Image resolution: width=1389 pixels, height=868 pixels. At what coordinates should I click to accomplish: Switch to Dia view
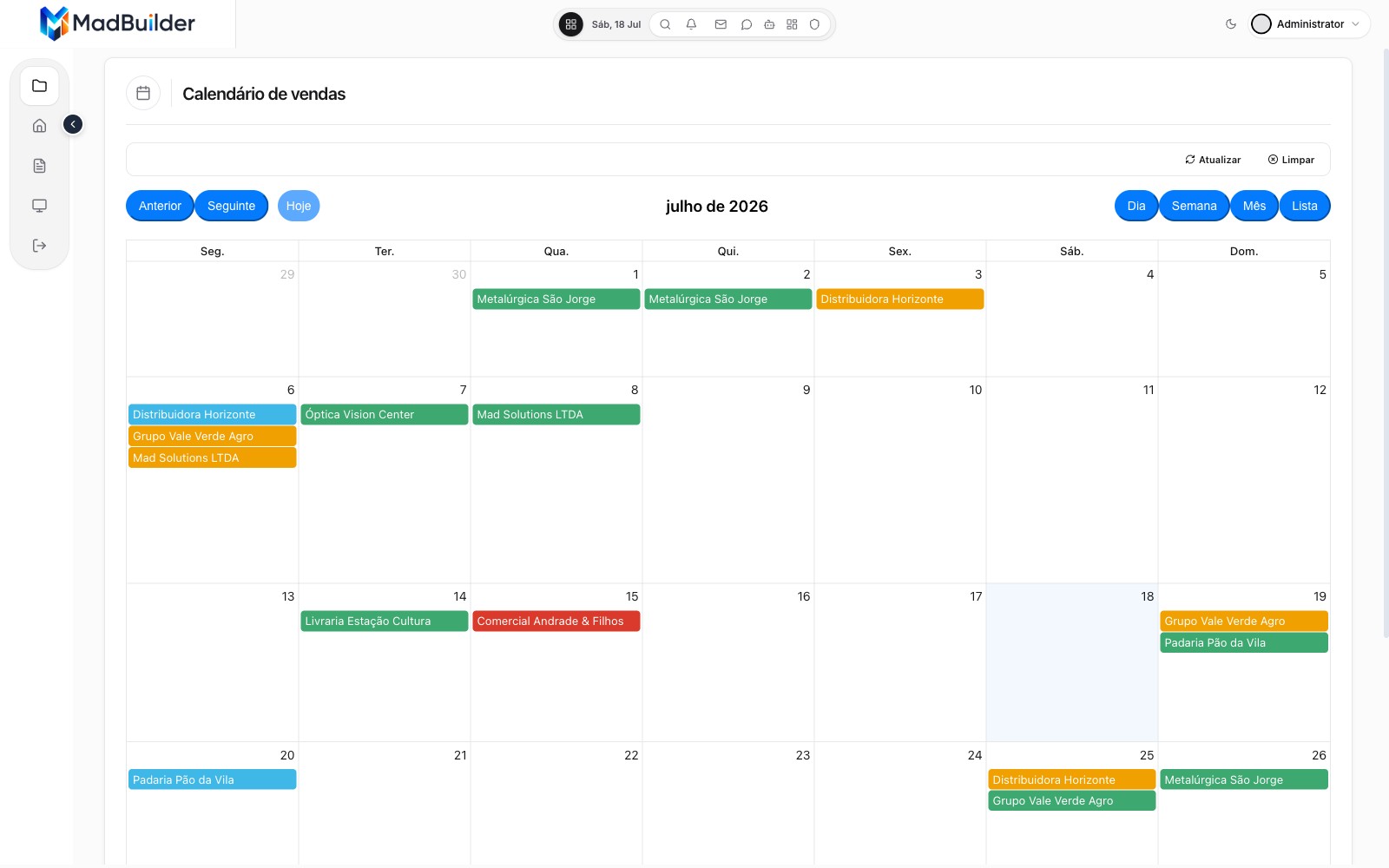[x=1136, y=206]
